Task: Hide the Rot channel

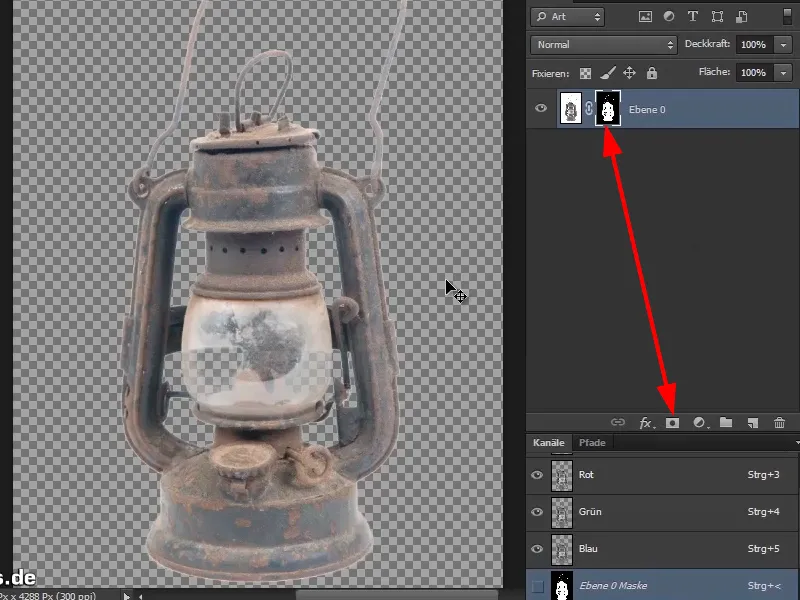Action: (x=537, y=475)
